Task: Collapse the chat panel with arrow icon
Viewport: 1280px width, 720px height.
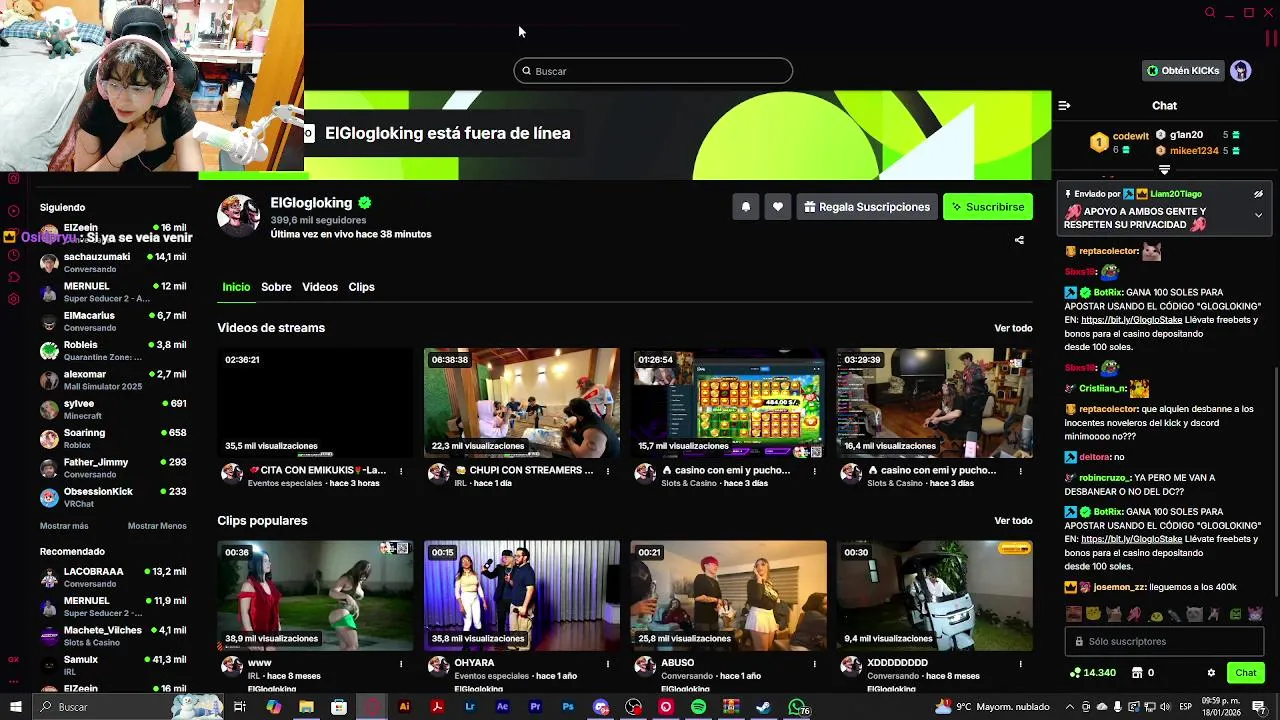Action: (1064, 105)
